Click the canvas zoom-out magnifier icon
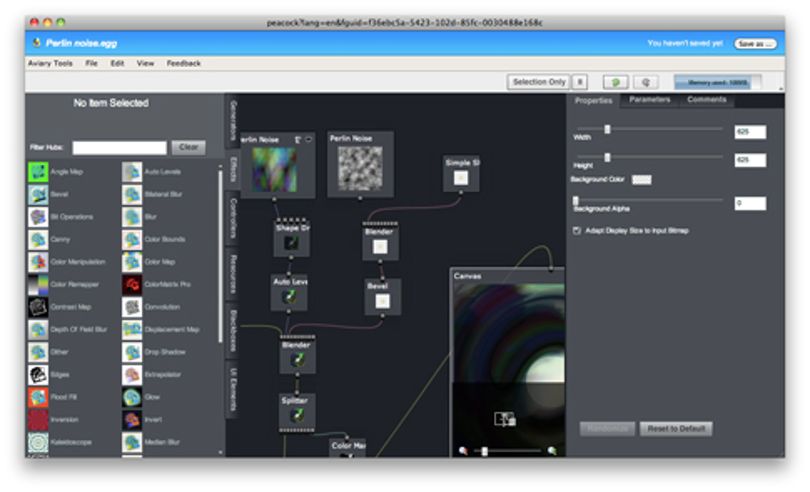The width and height of the screenshot is (810, 492). tap(463, 451)
